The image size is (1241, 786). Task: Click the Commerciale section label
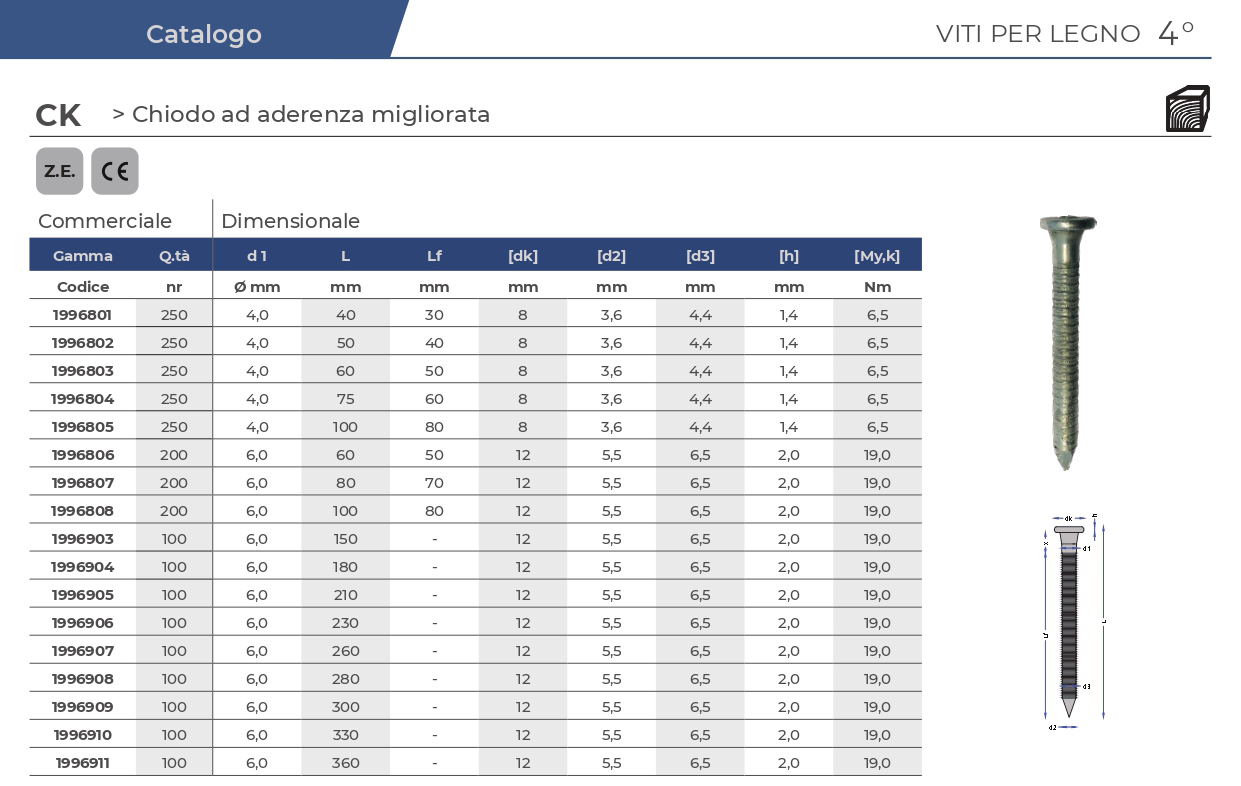(105, 221)
